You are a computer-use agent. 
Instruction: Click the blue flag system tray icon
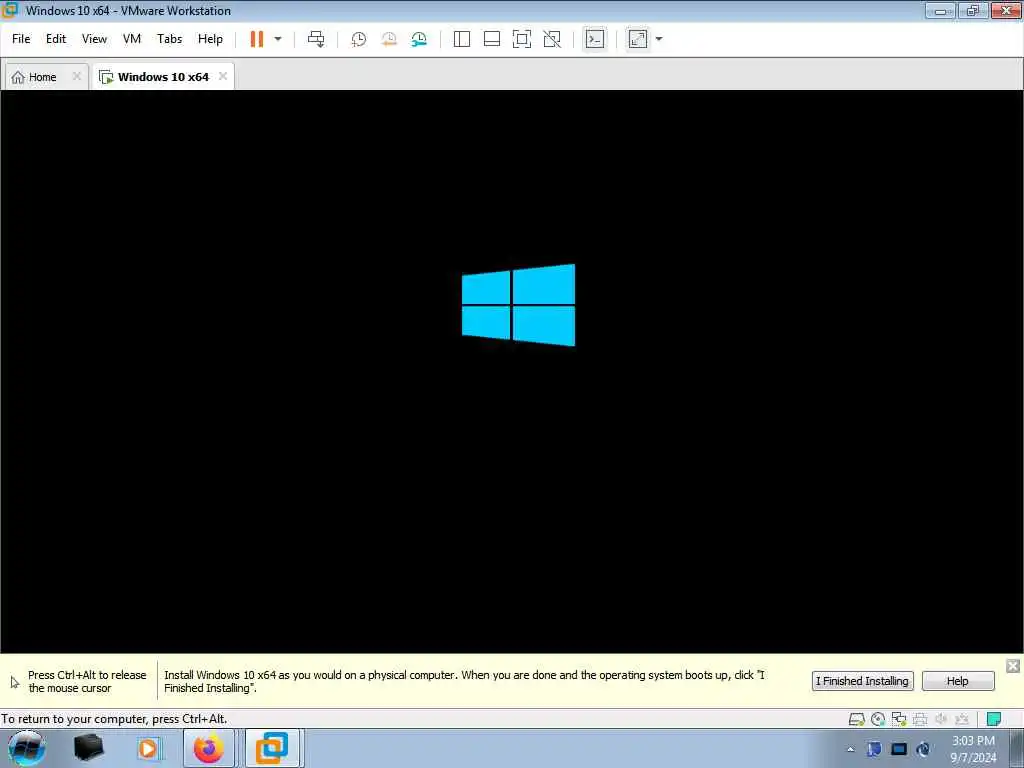(x=874, y=749)
